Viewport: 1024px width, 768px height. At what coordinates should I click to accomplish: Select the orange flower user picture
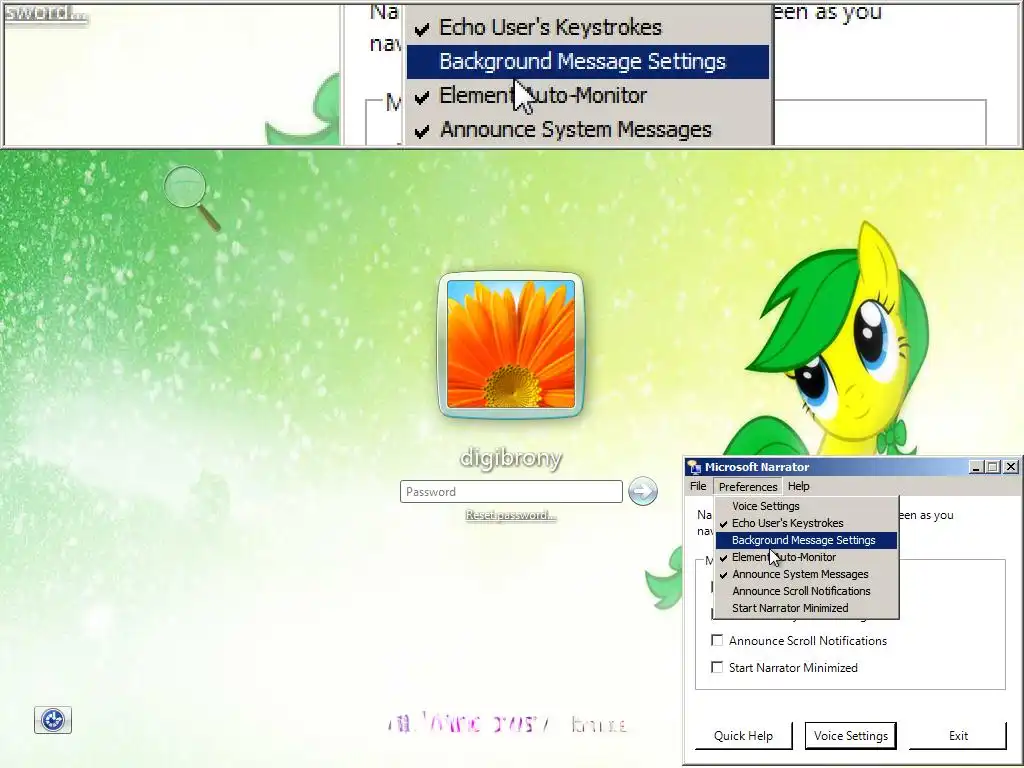(x=511, y=344)
